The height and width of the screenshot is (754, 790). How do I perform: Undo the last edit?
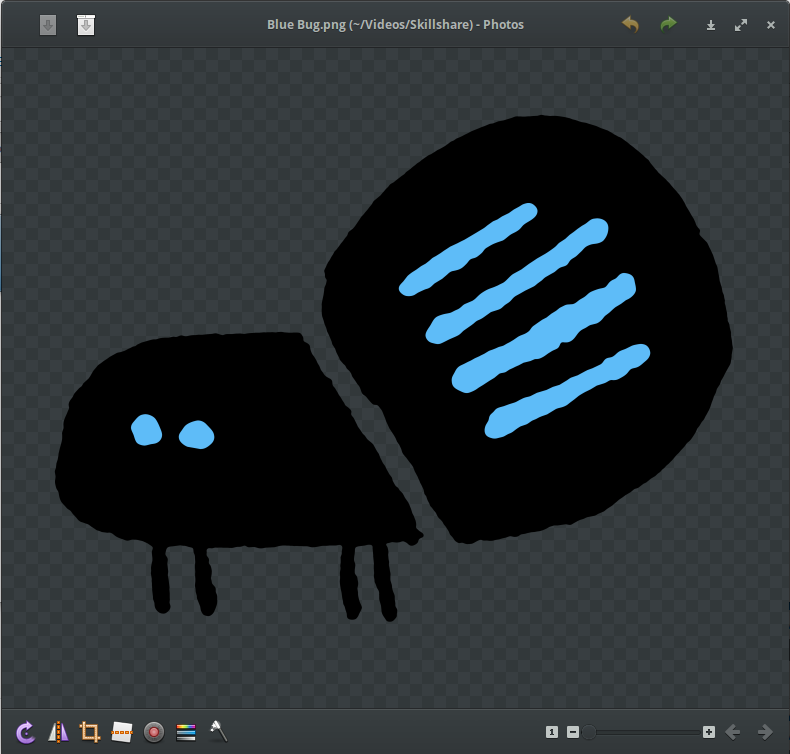tap(630, 24)
